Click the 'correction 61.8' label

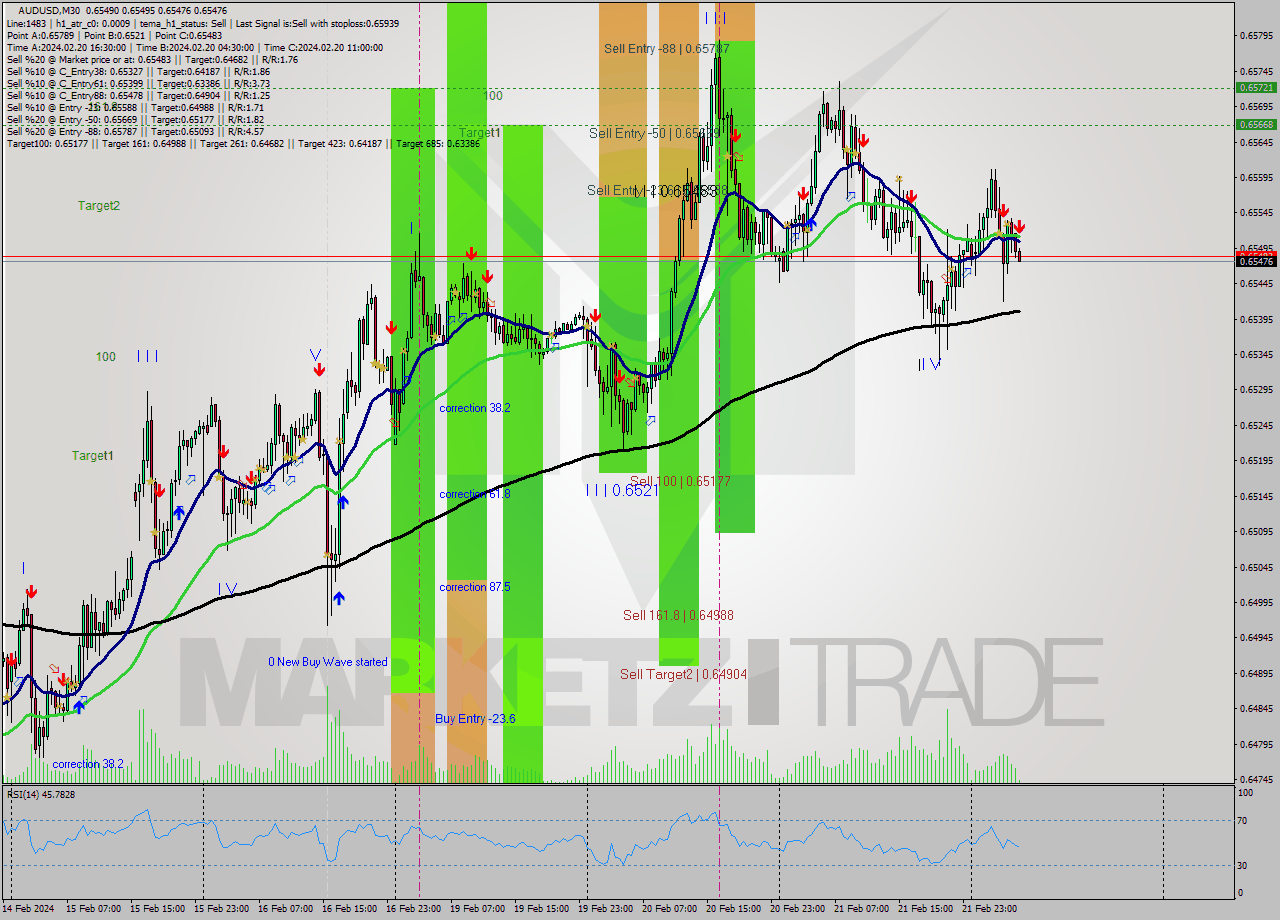475,494
